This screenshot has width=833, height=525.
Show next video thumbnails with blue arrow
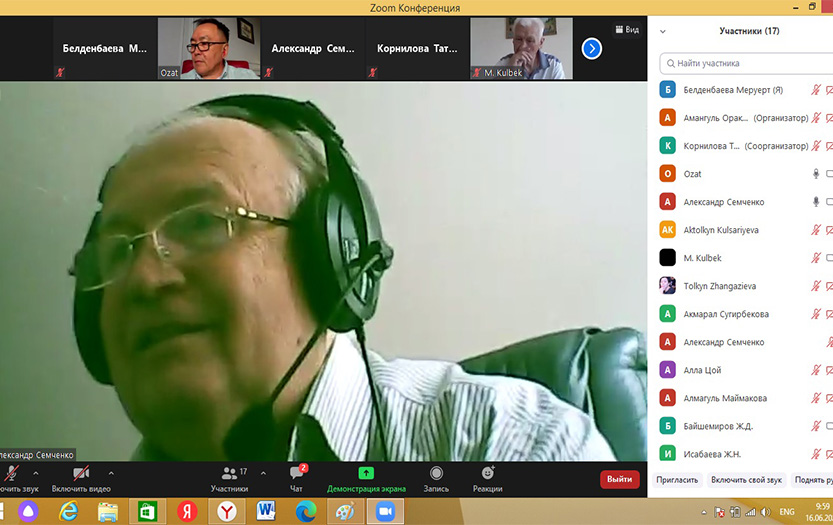591,48
